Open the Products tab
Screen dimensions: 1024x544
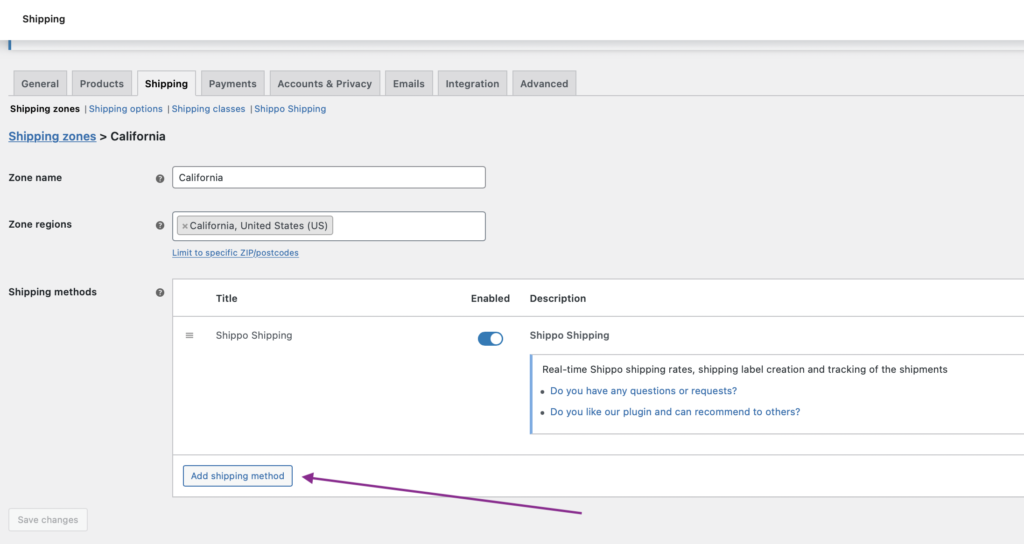point(102,84)
